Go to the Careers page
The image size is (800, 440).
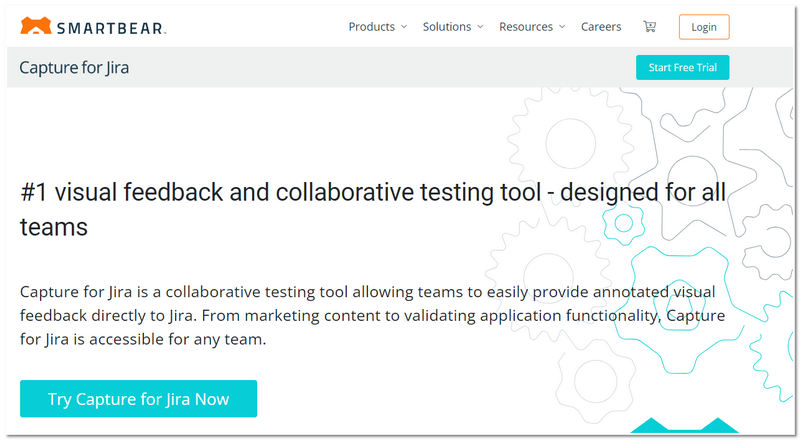(601, 27)
